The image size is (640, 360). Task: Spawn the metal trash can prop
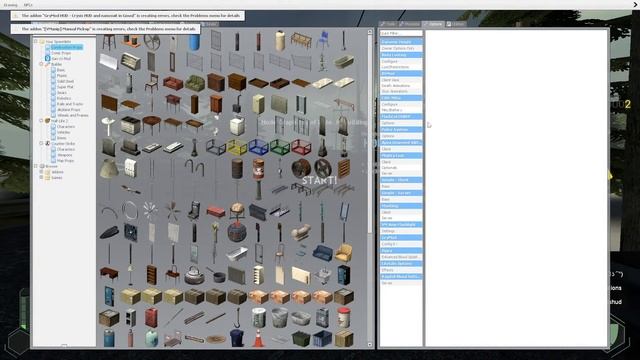(280, 318)
